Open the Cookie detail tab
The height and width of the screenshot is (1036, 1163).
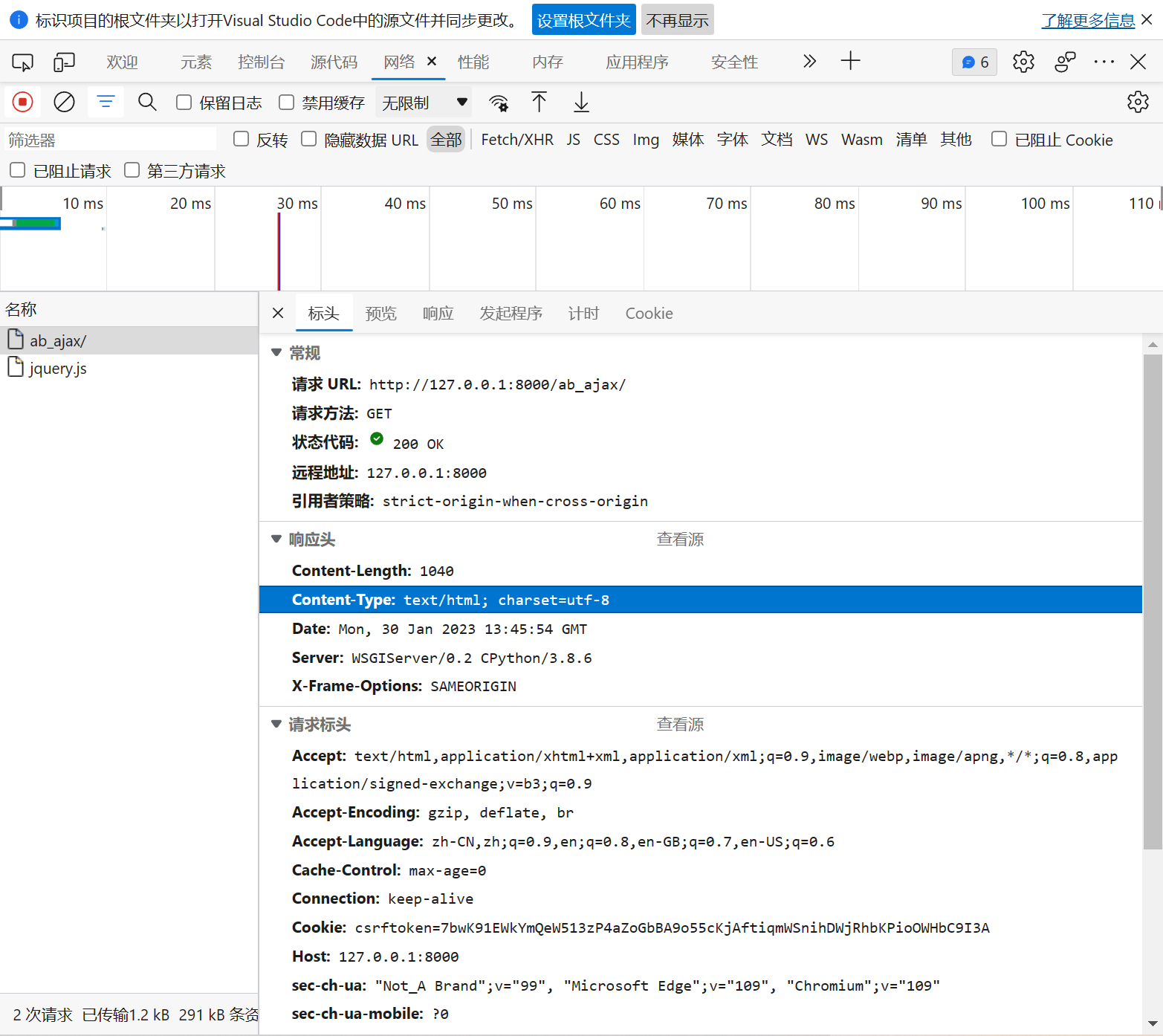(649, 314)
